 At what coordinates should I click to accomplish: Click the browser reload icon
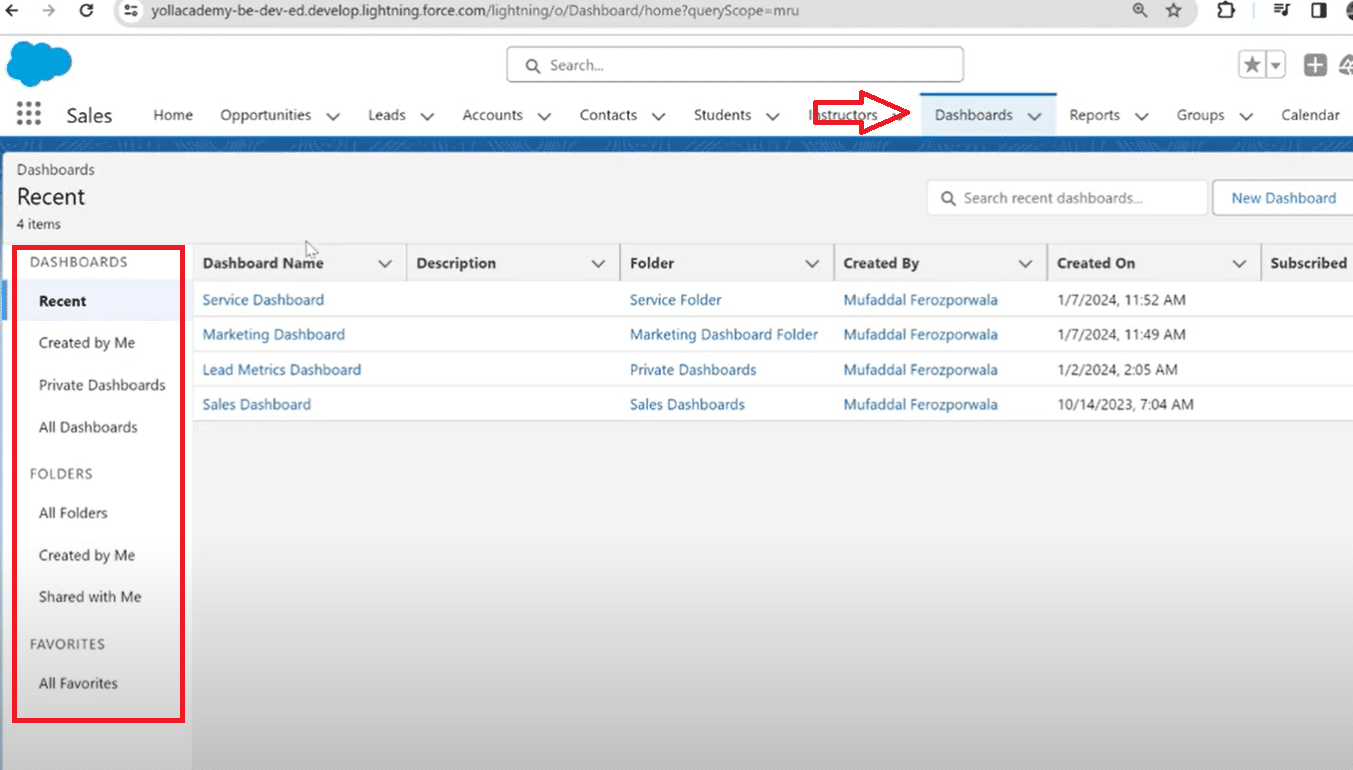[x=86, y=10]
